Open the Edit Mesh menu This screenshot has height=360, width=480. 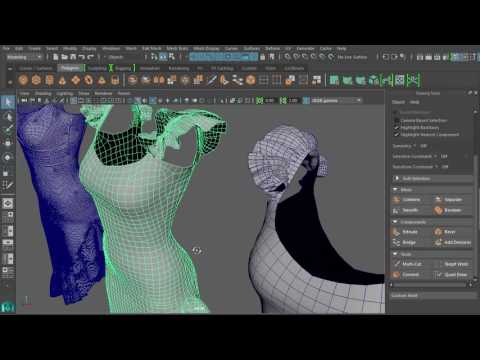152,48
